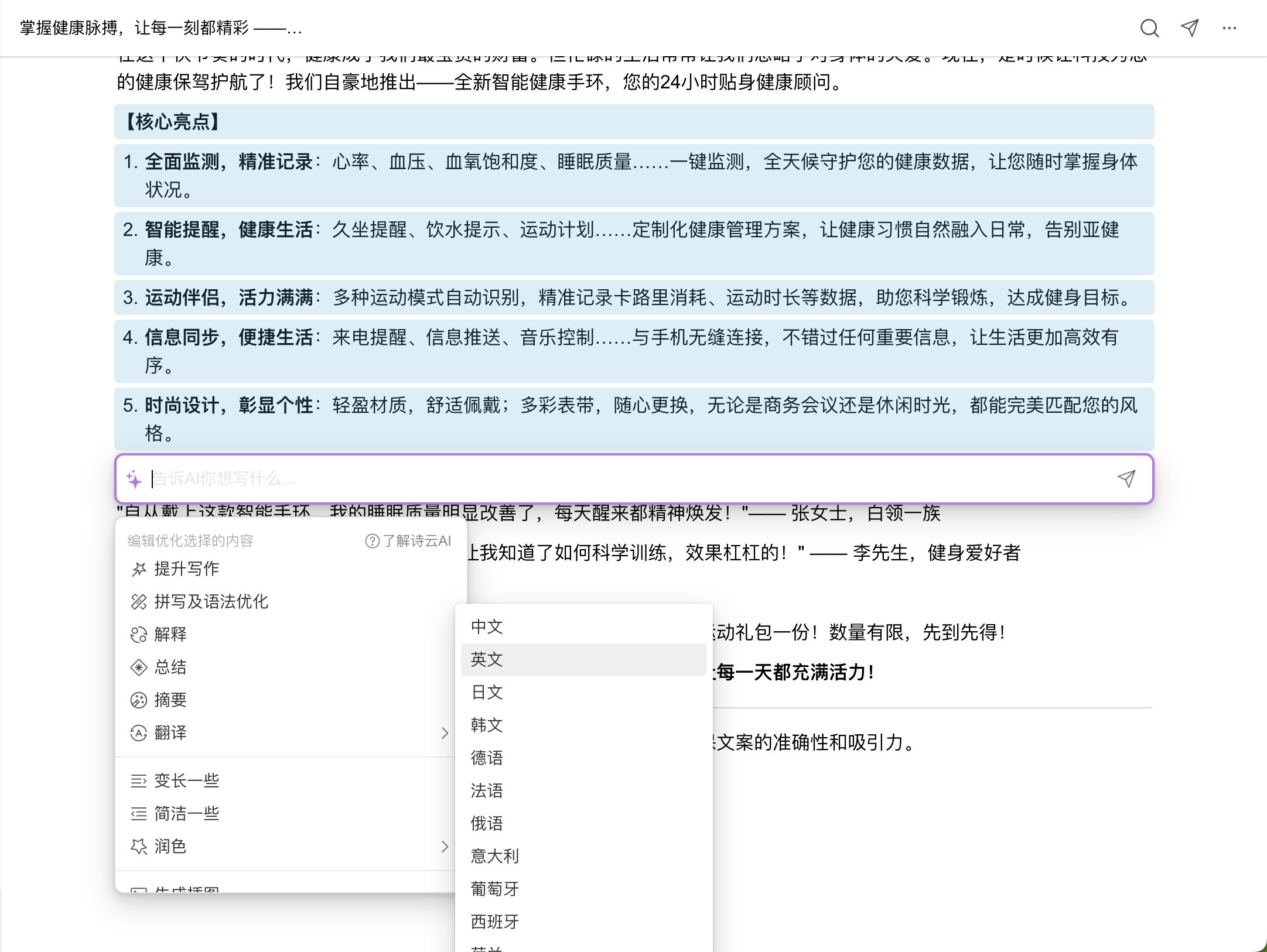This screenshot has width=1267, height=952.
Task: Translate to 葡萄牙
Action: pos(583,889)
